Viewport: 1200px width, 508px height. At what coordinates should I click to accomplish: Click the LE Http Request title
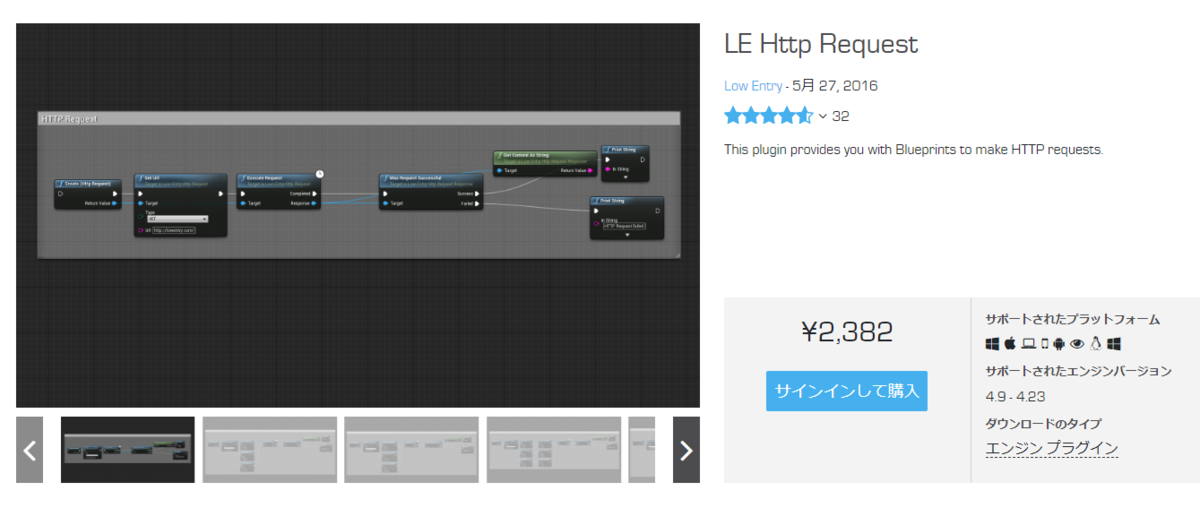click(x=821, y=44)
